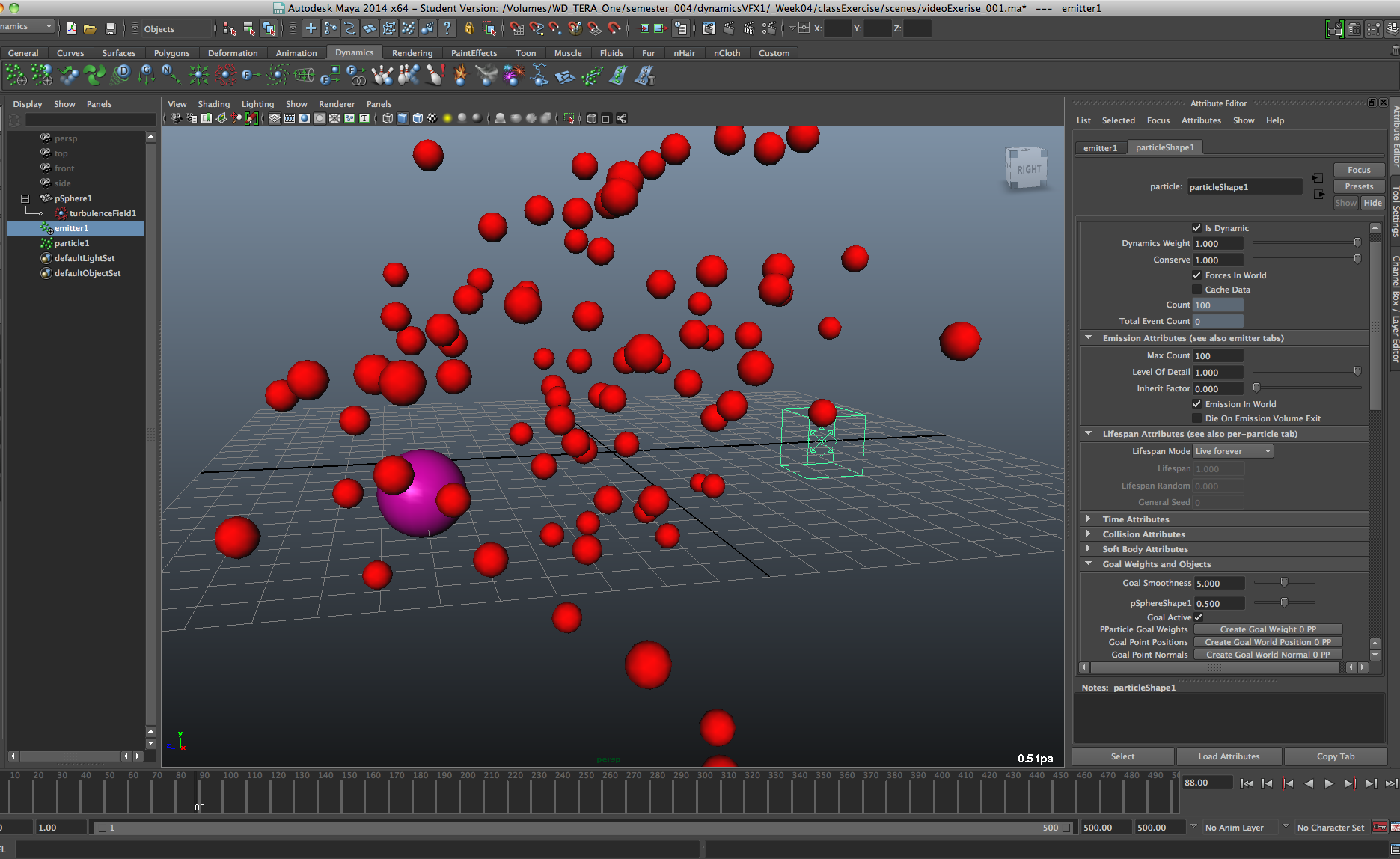This screenshot has width=1400, height=859.
Task: Click the Create Fire effect shelf icon
Action: coord(460,76)
